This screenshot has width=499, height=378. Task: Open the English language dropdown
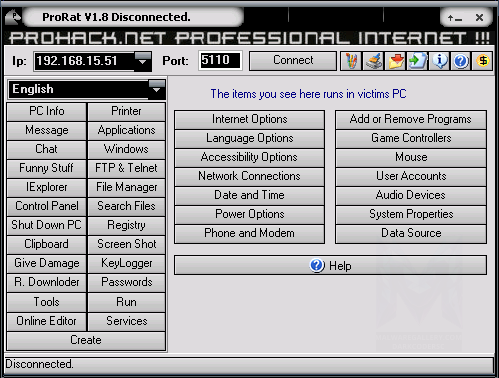157,89
